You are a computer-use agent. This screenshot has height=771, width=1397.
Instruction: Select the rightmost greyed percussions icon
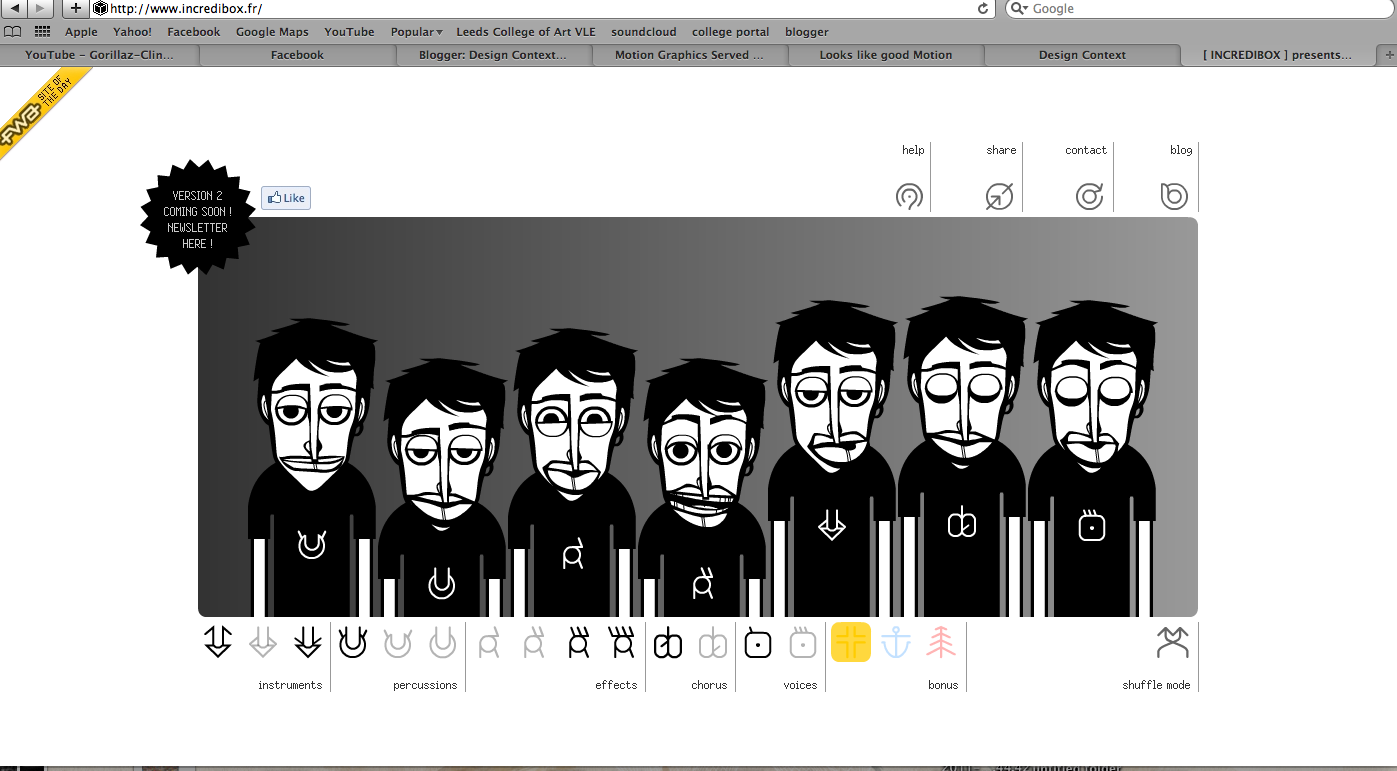pyautogui.click(x=443, y=642)
